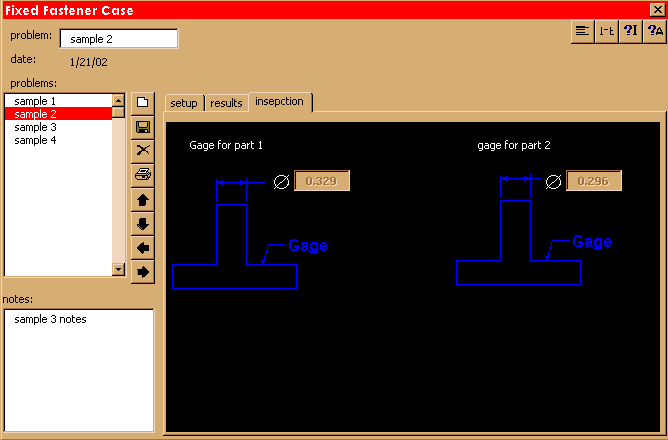This screenshot has width=668, height=440.
Task: Click the new problem blank-page icon
Action: 143,102
